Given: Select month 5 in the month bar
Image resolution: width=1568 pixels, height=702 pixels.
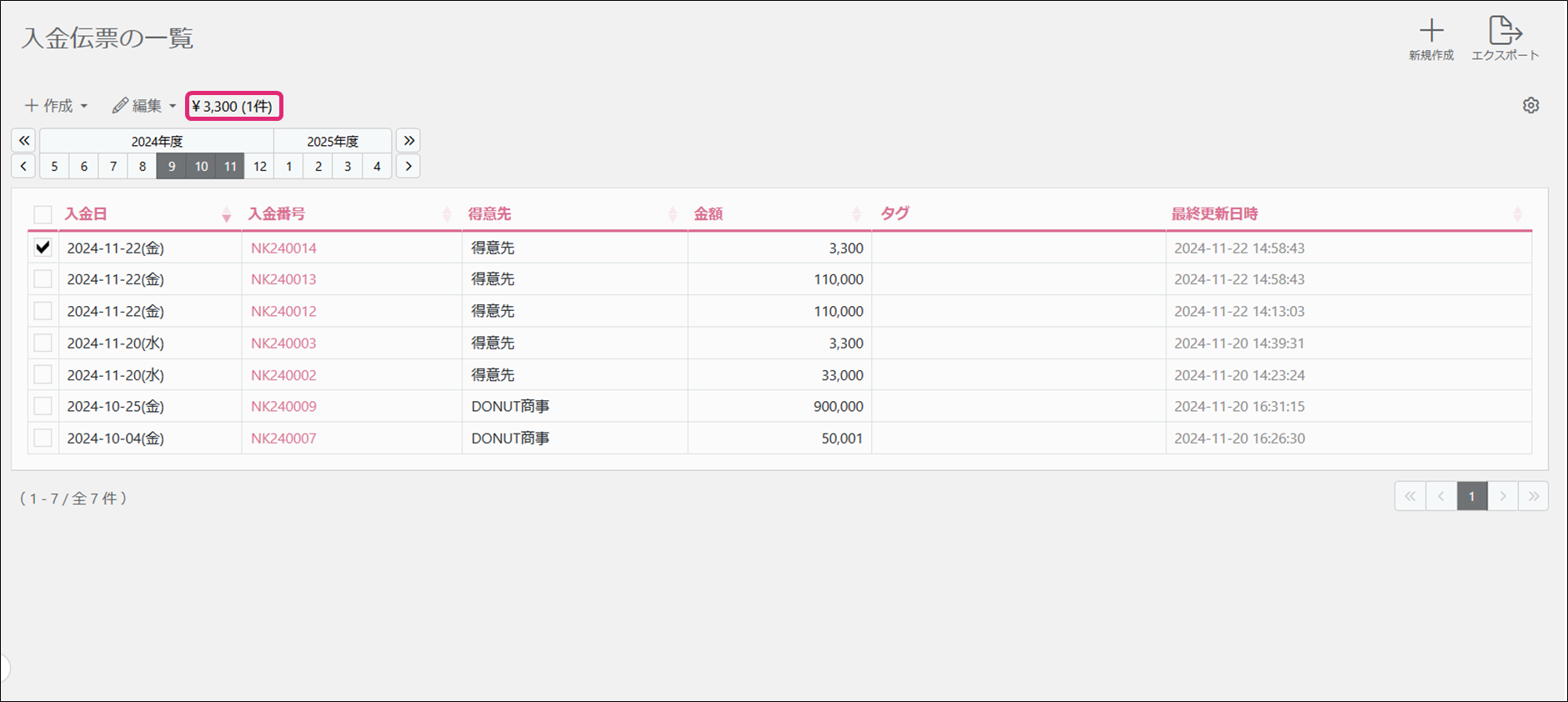Looking at the screenshot, I should coord(55,167).
